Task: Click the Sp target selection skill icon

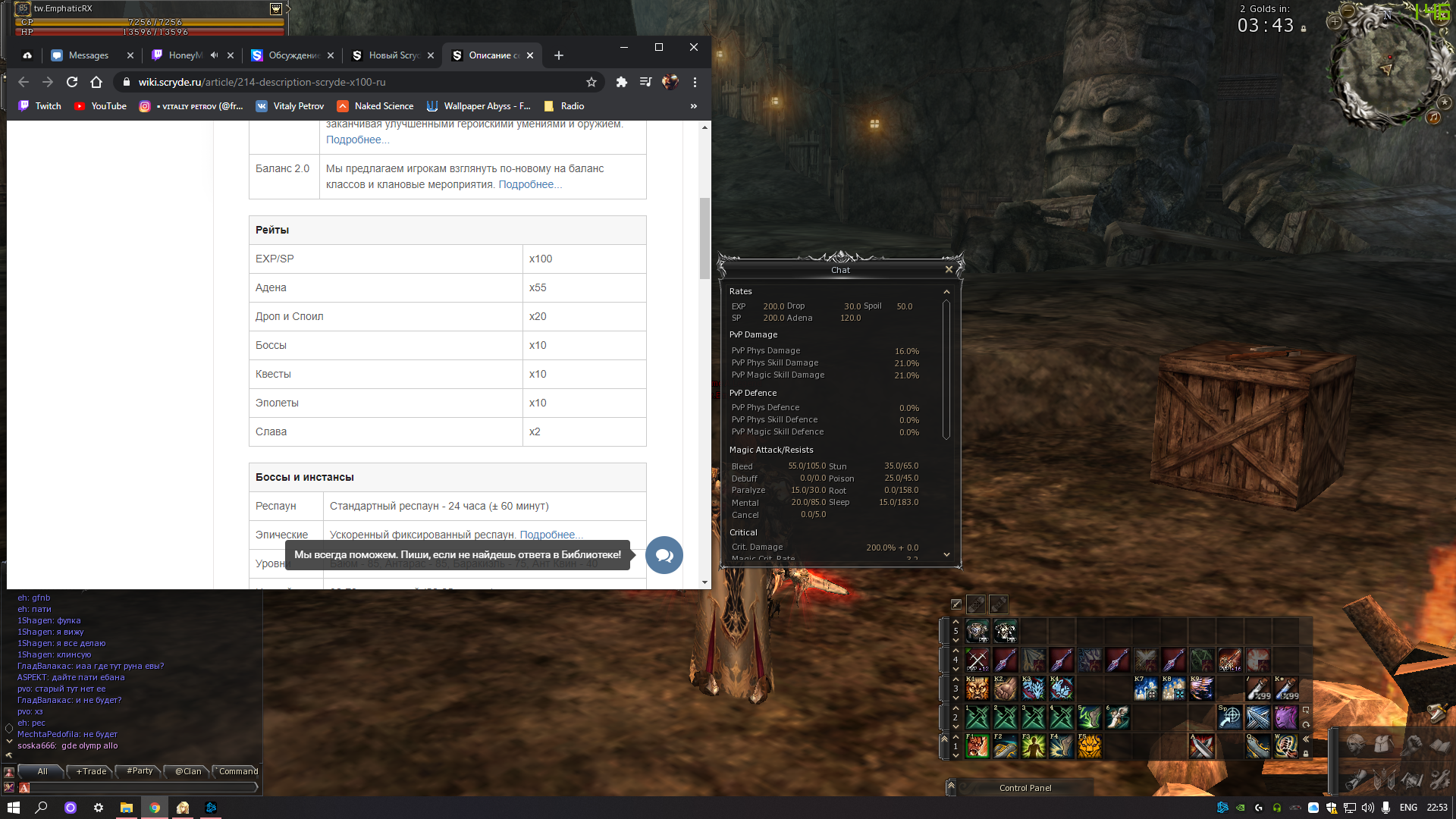Action: (1230, 717)
